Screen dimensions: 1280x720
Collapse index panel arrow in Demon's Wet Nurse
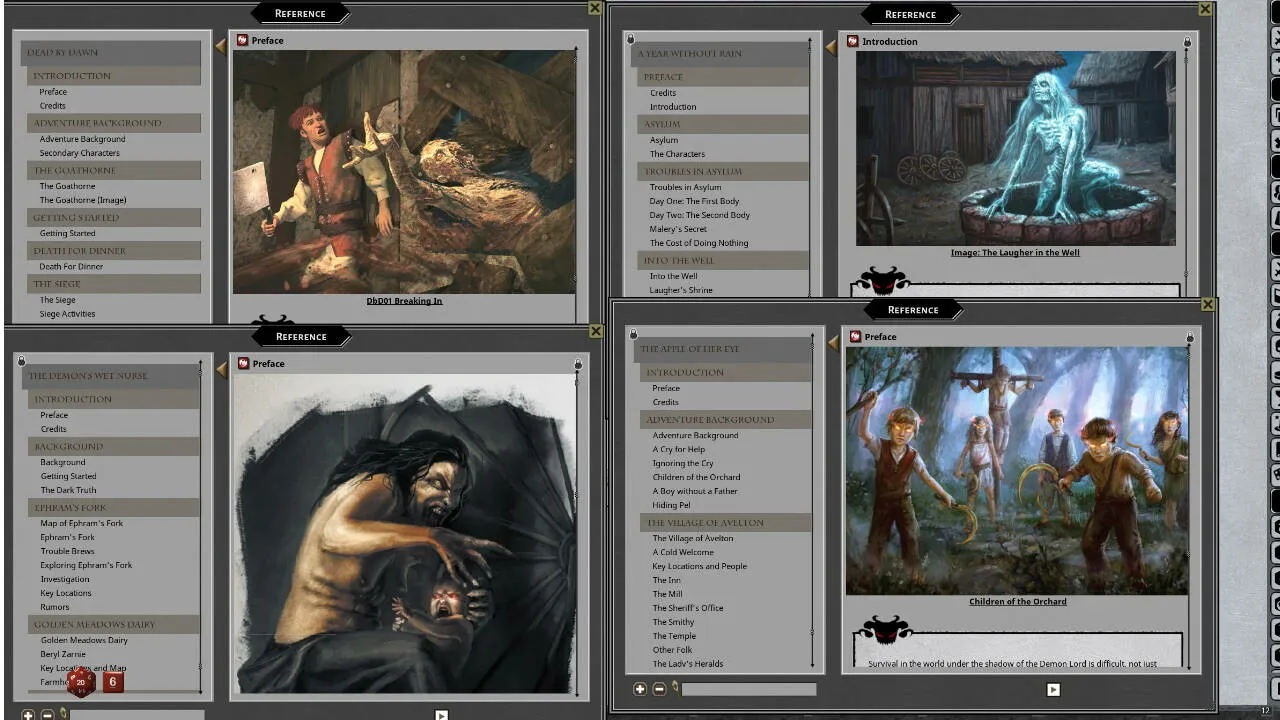222,370
